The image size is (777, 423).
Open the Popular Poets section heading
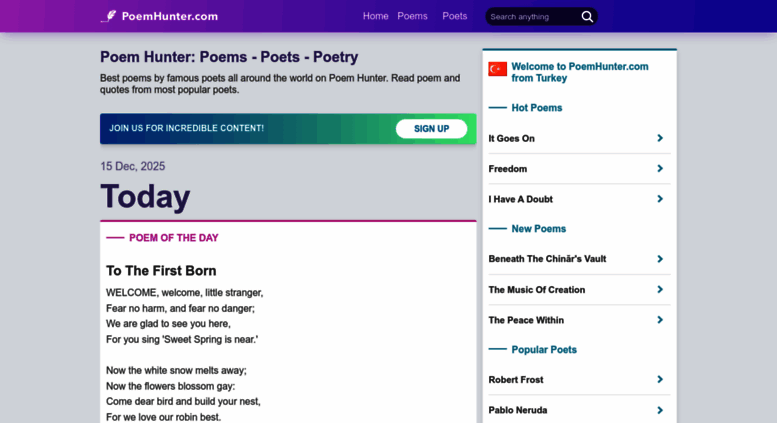click(543, 349)
